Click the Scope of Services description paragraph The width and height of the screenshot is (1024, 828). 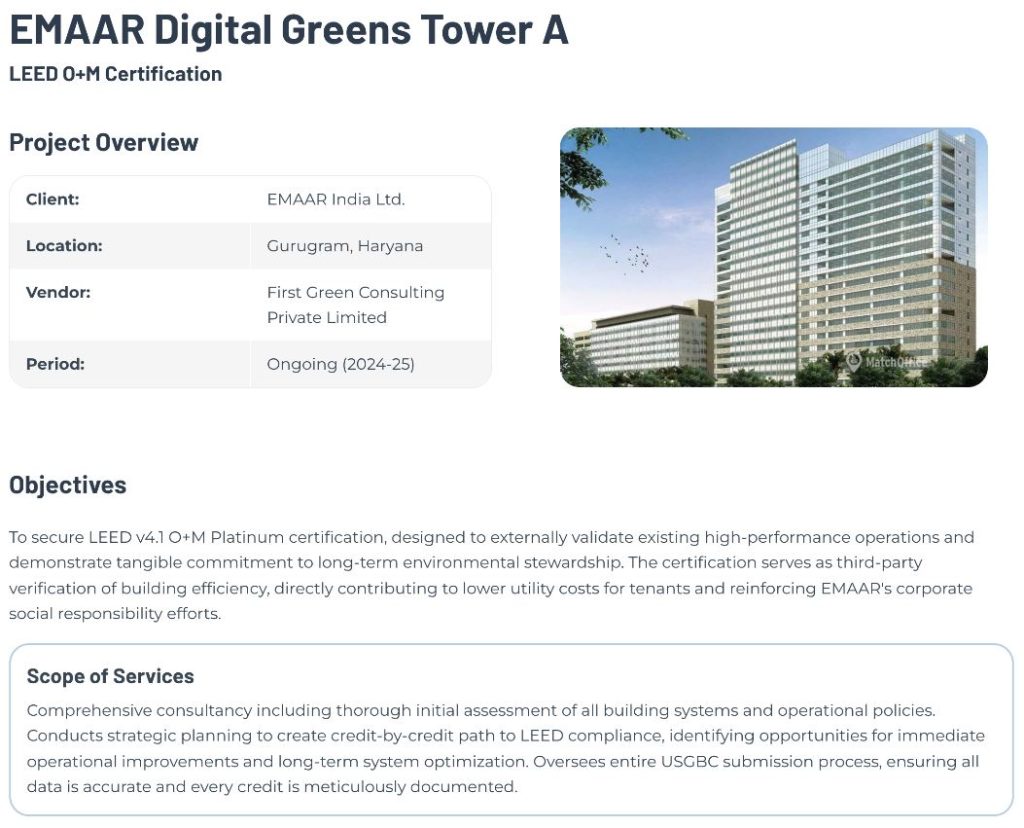click(505, 748)
